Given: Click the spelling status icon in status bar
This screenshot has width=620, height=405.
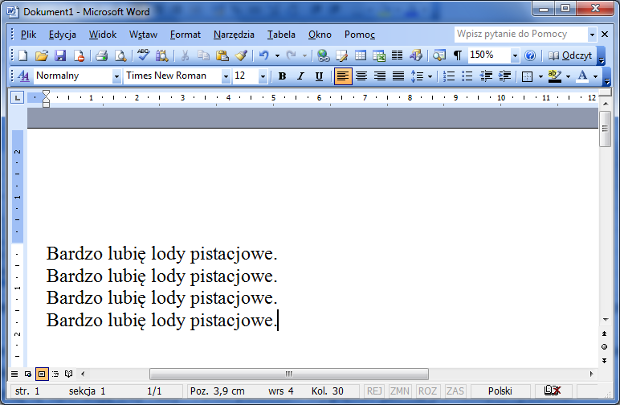Looking at the screenshot, I should (x=552, y=391).
